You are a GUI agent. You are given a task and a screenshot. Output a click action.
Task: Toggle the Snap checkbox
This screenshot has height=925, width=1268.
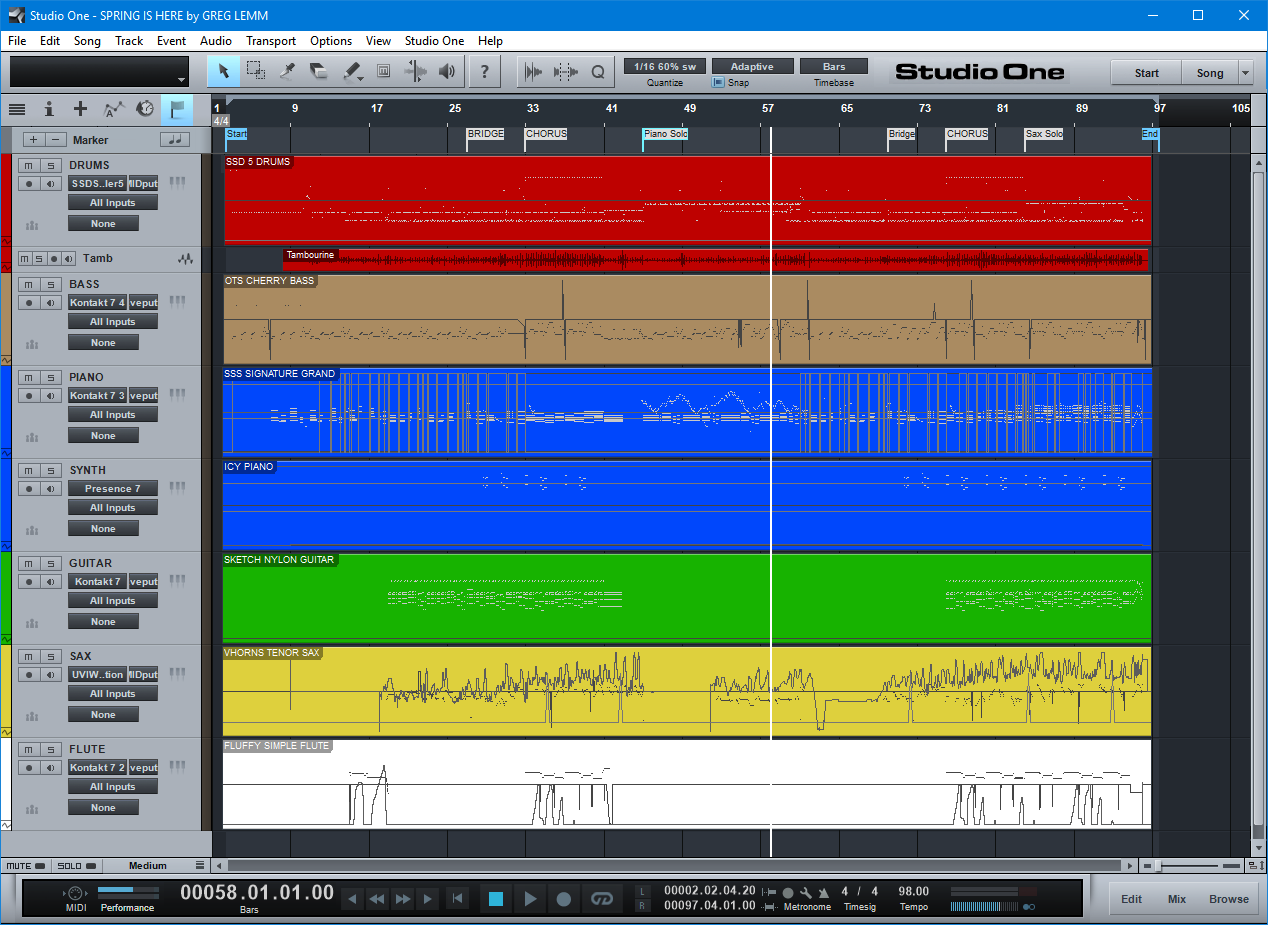(718, 83)
